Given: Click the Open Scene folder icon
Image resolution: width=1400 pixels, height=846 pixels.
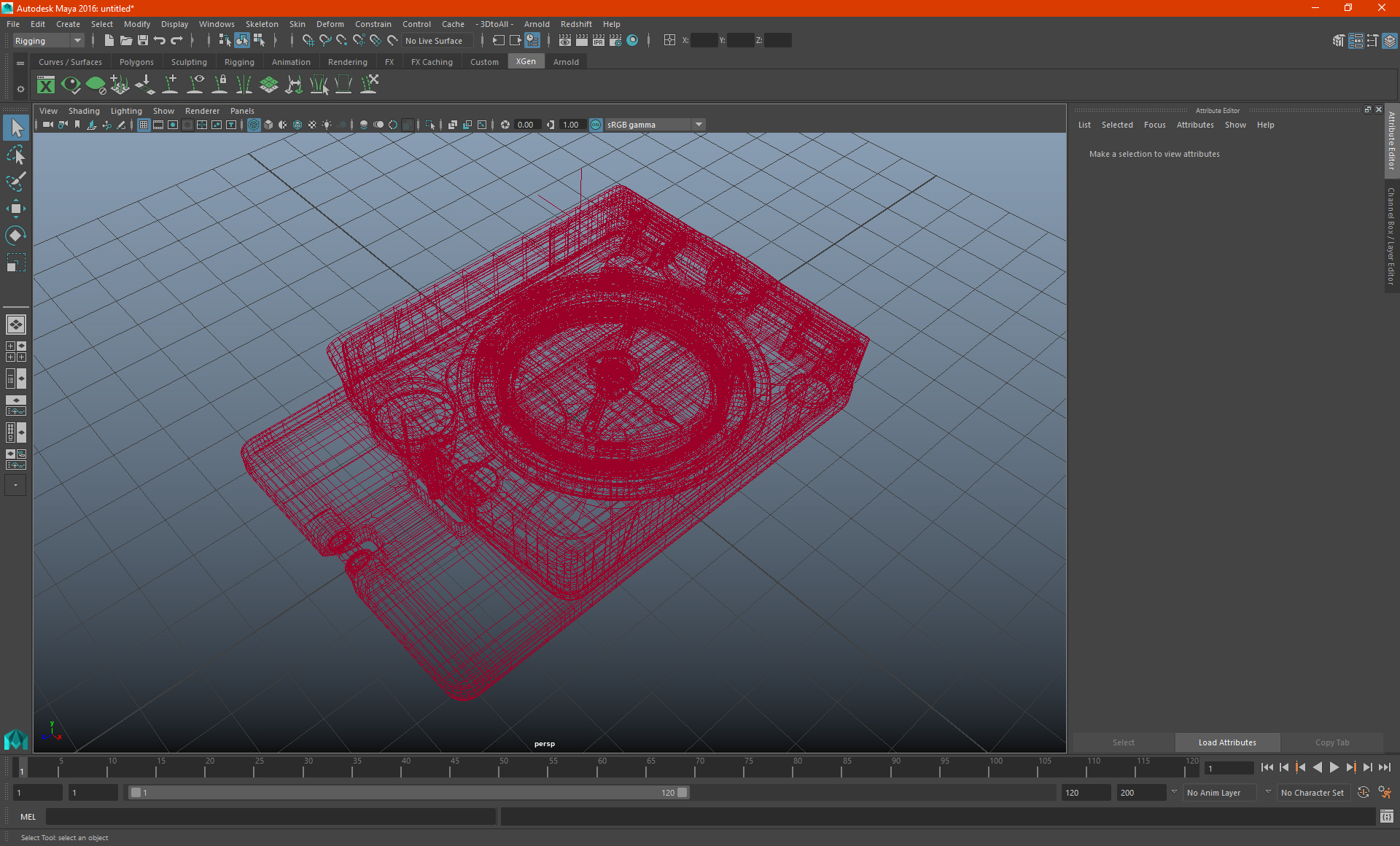Looking at the screenshot, I should tap(126, 41).
